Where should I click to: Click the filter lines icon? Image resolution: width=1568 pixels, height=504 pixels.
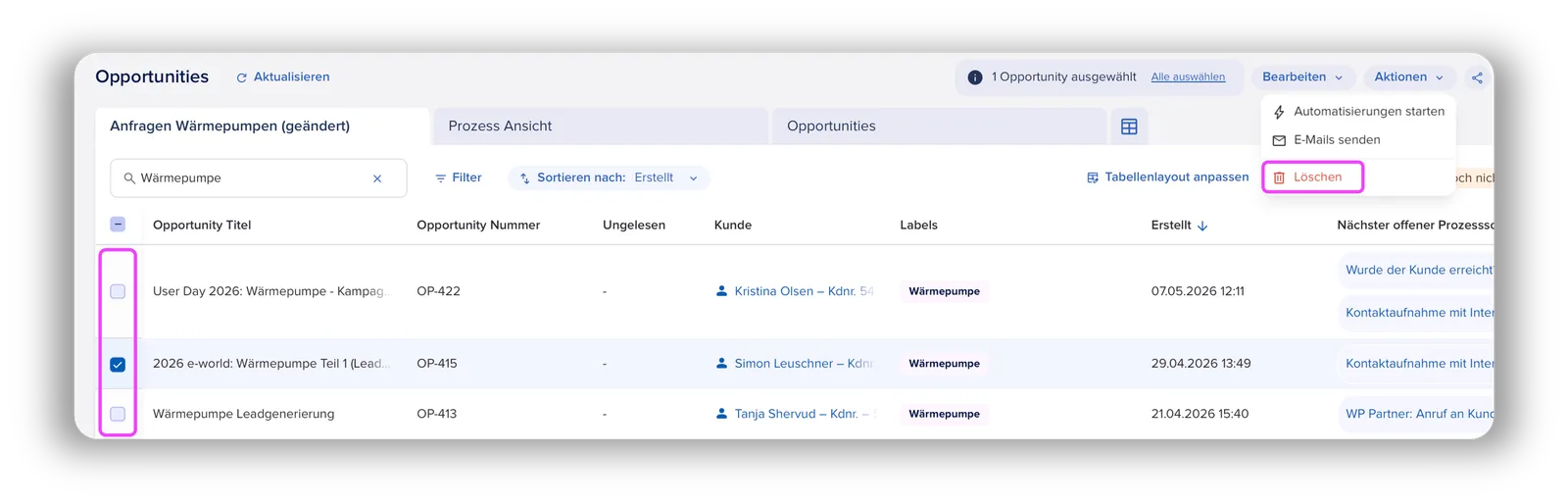[441, 178]
